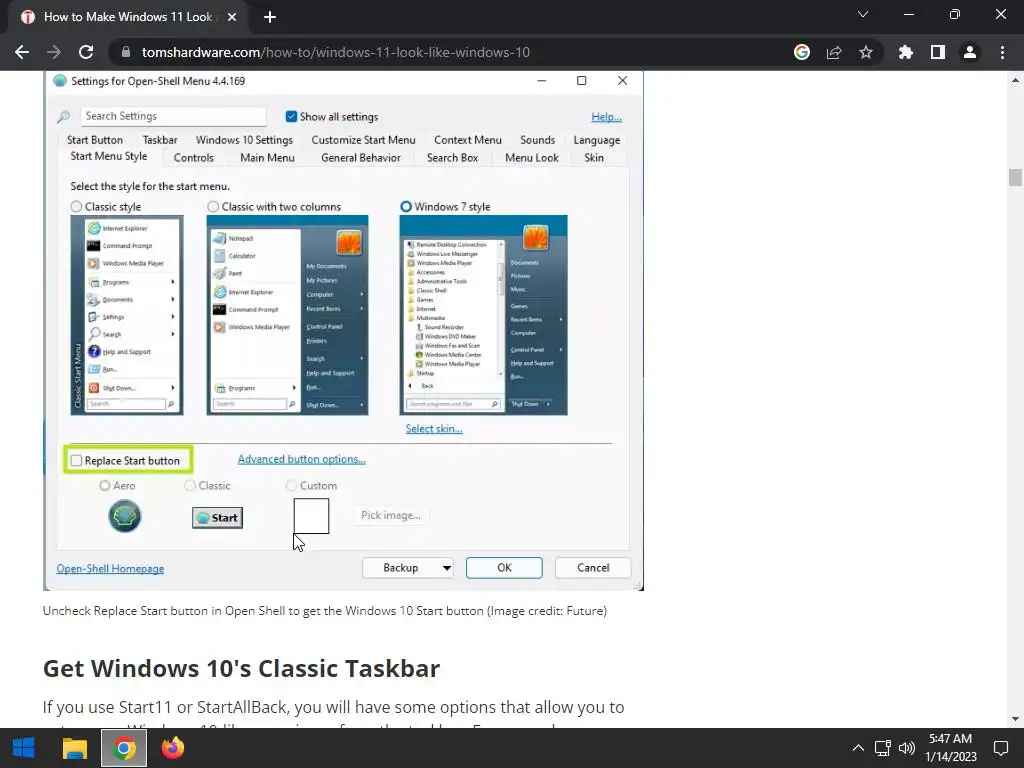1024x768 pixels.
Task: Open the notification center icon
Action: click(x=1000, y=748)
